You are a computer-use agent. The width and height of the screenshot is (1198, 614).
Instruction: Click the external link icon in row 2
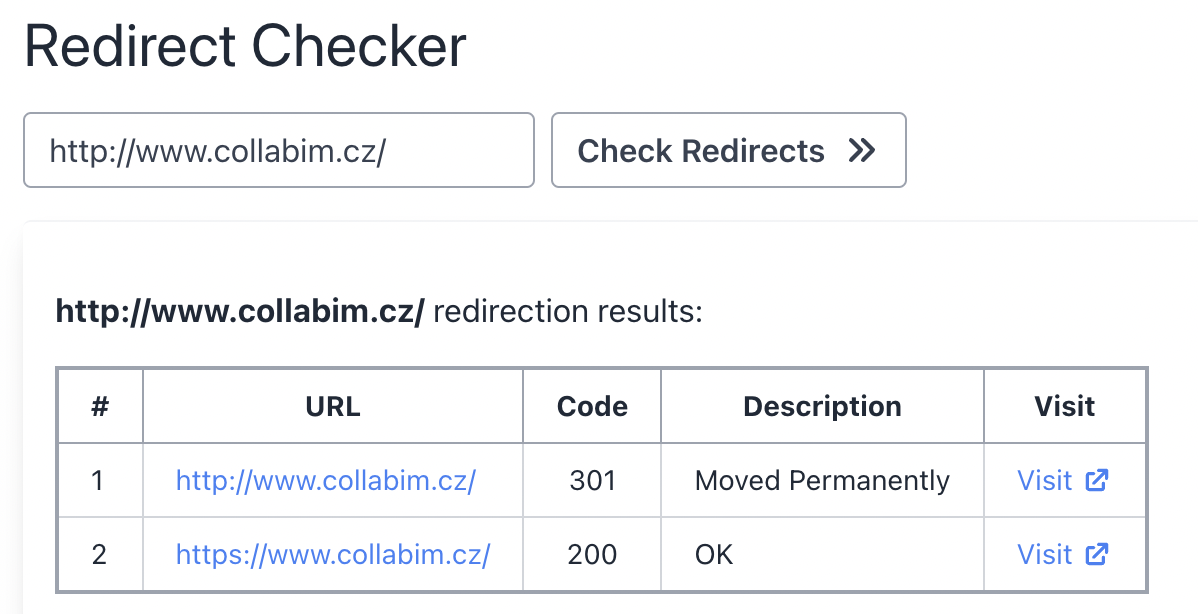tap(1097, 554)
